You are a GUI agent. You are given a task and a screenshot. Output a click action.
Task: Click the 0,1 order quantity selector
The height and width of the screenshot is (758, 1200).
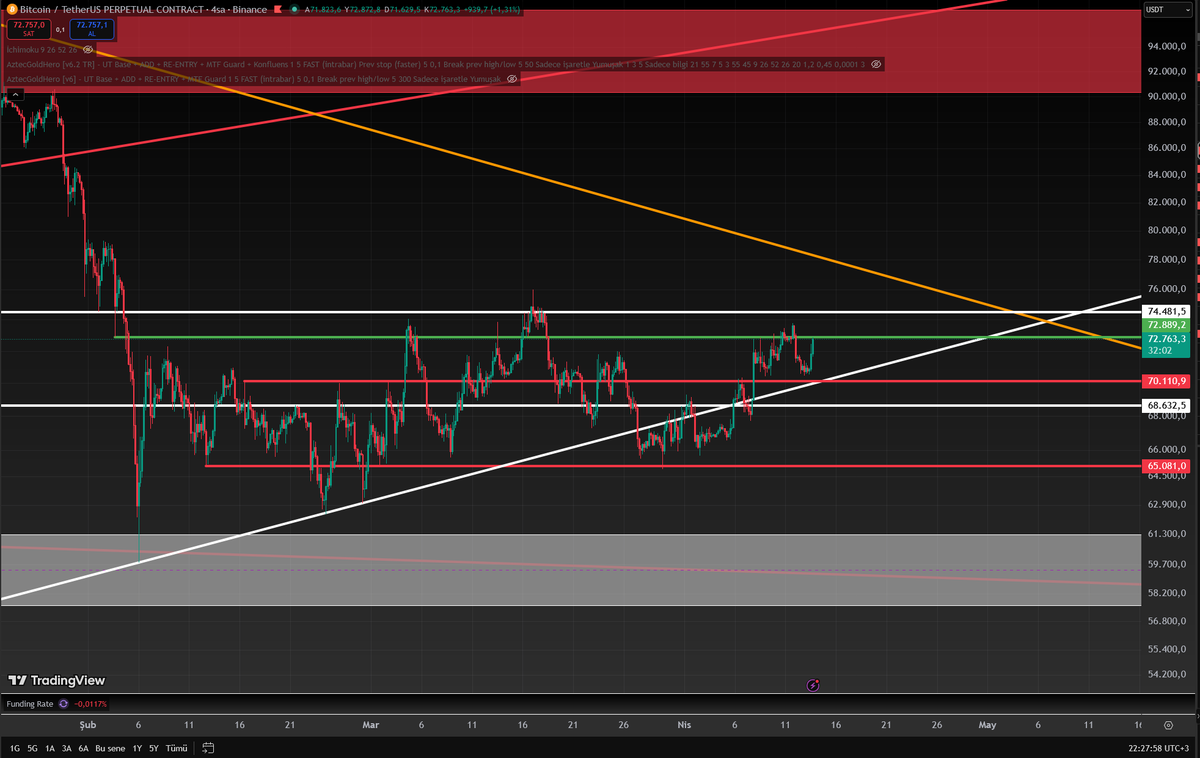pyautogui.click(x=59, y=29)
